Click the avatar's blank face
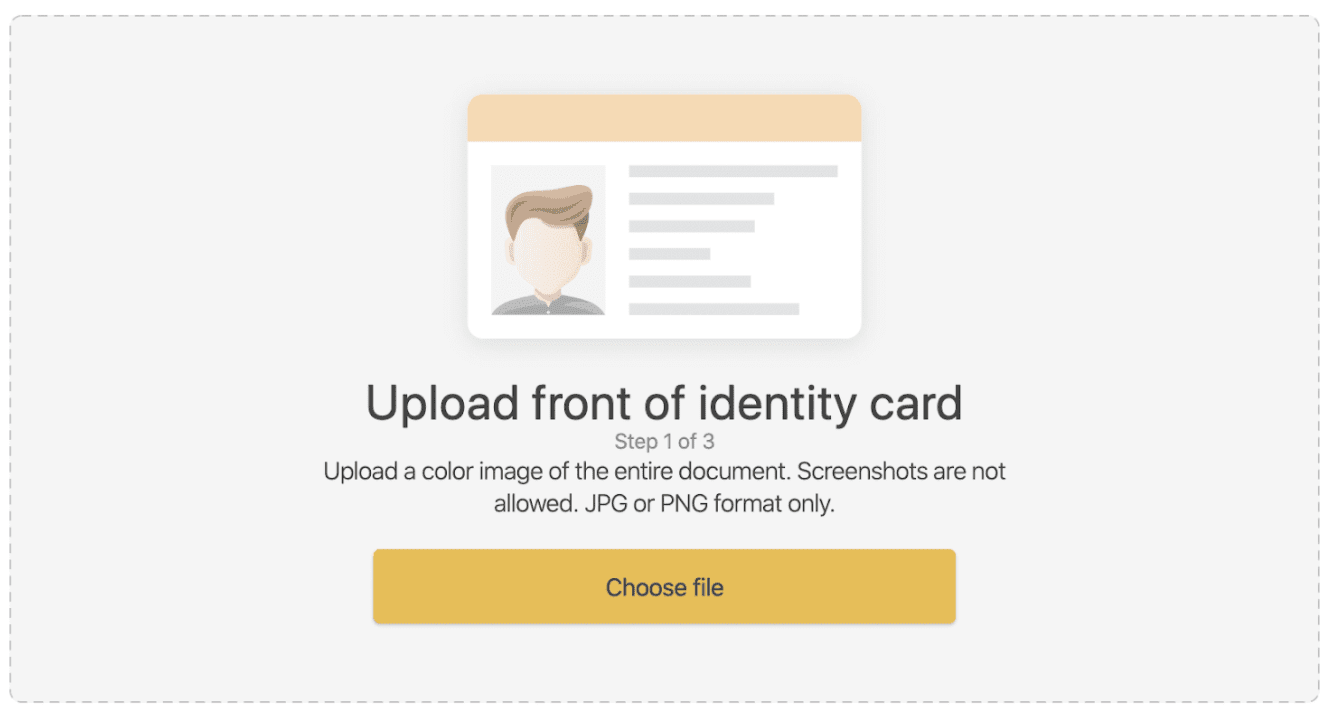 pos(547,255)
